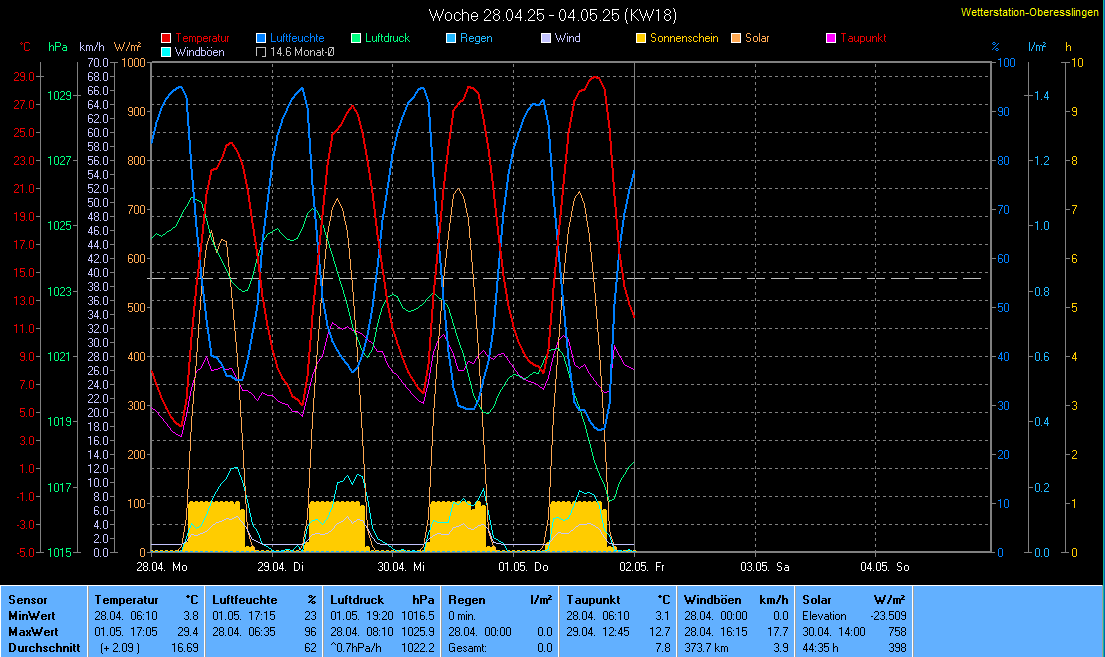Click the 'Durchschnitt' row label
The width and height of the screenshot is (1105, 657).
[x=44, y=648]
